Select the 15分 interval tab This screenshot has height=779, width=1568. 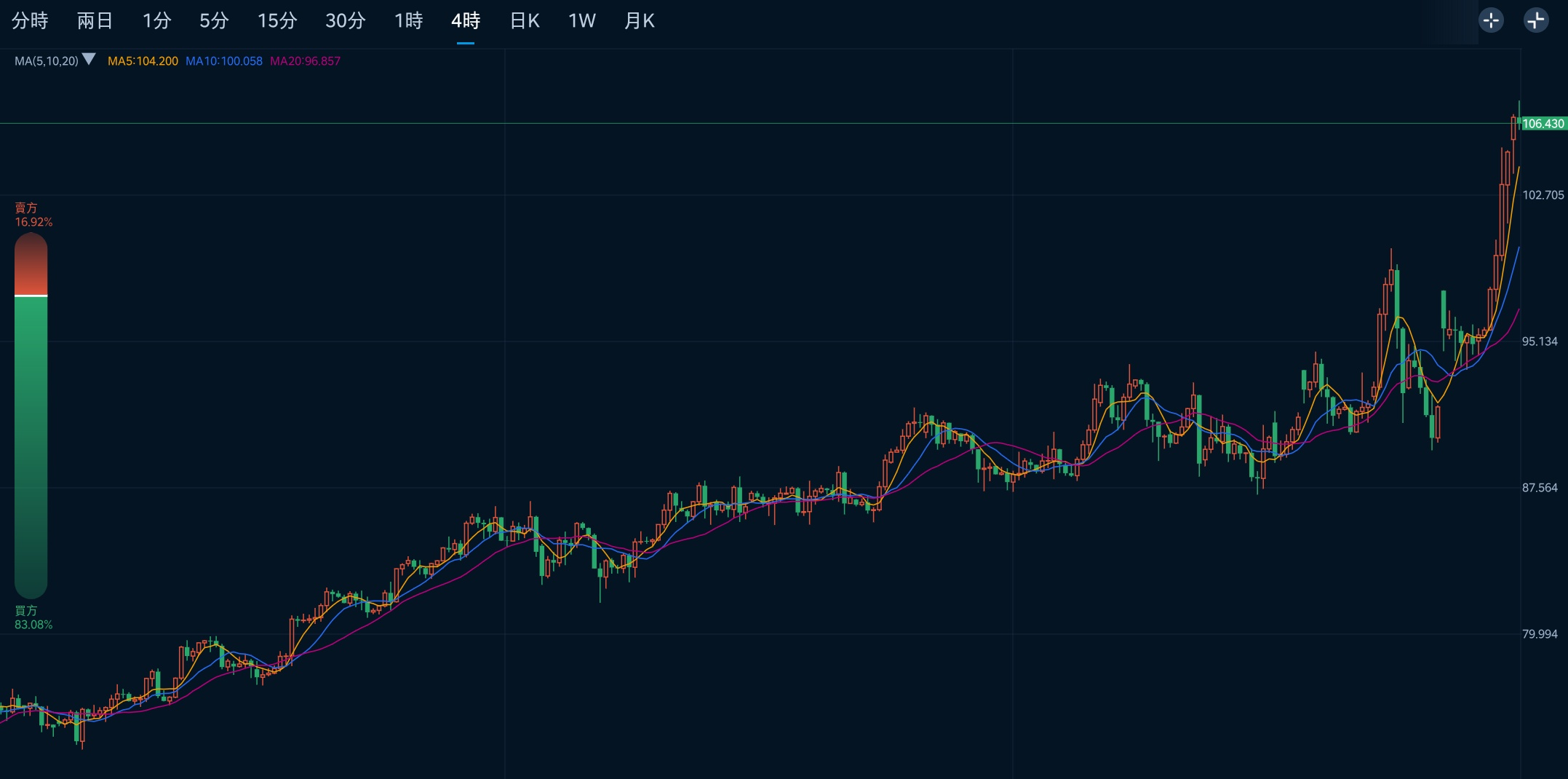click(x=277, y=21)
